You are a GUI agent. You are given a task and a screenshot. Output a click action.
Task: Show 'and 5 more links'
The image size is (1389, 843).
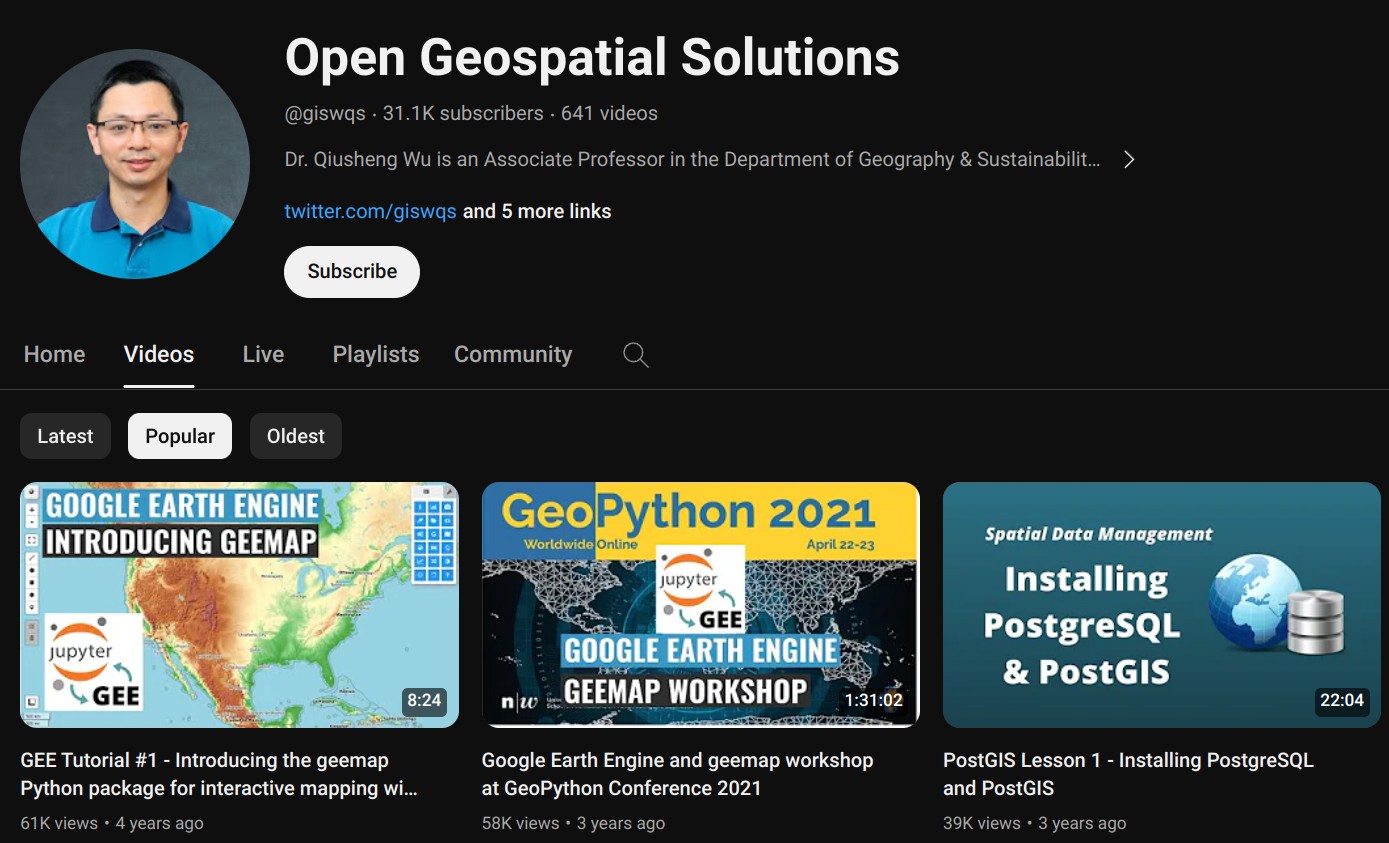tap(537, 211)
